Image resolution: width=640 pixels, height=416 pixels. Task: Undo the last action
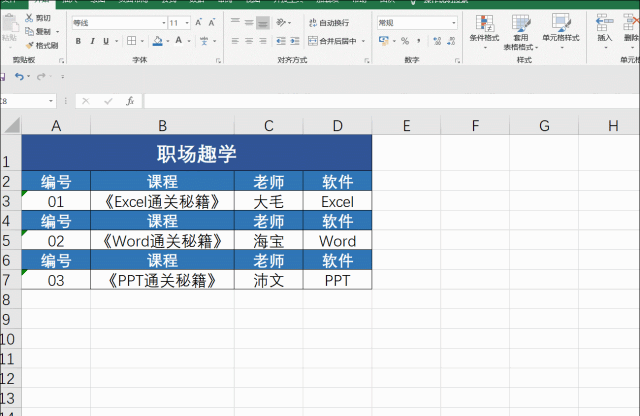(x=19, y=76)
